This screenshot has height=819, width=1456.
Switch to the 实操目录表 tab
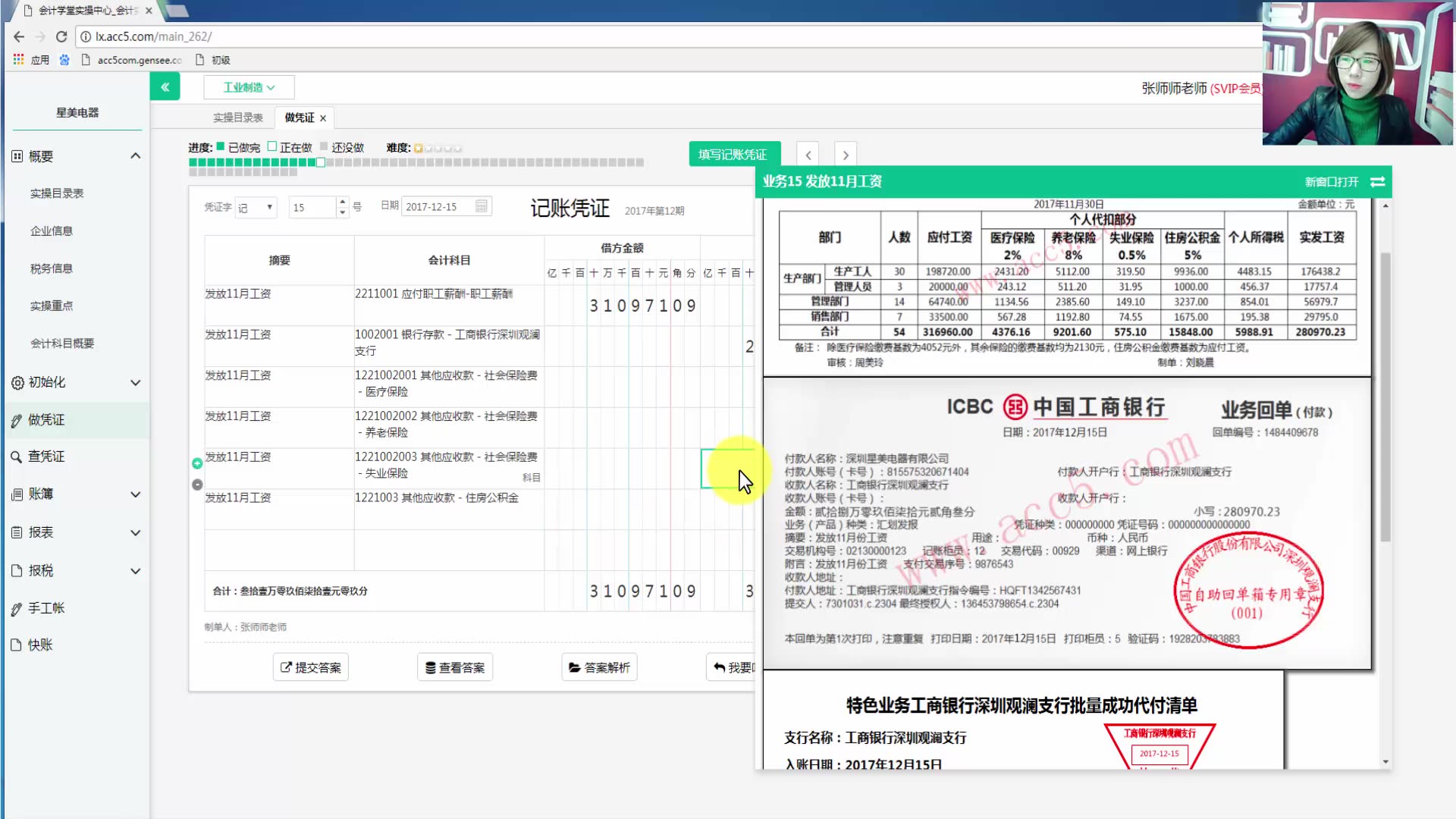coord(237,117)
